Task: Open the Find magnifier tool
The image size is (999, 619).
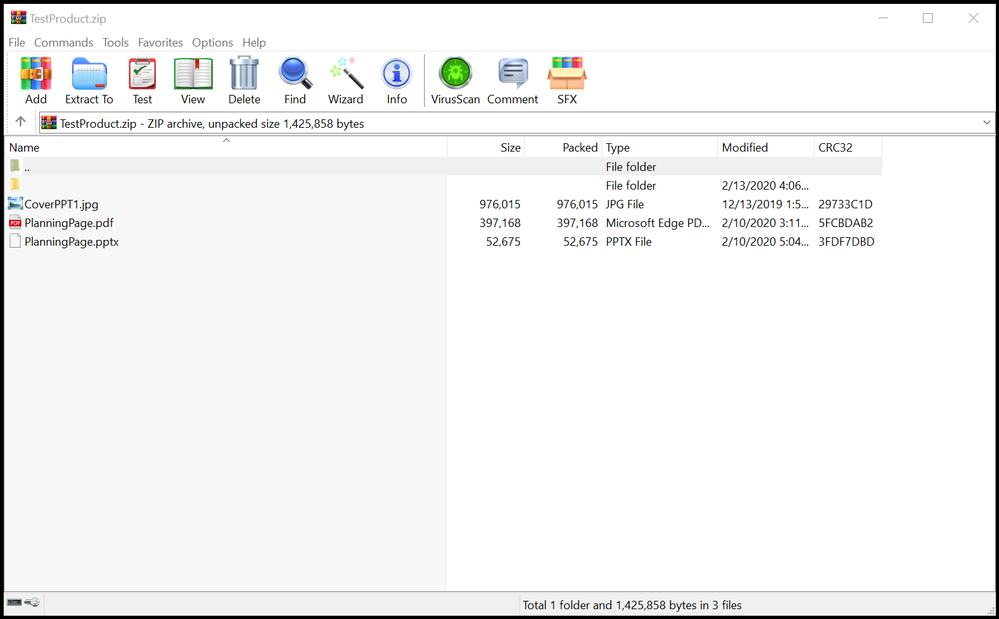Action: [x=295, y=80]
